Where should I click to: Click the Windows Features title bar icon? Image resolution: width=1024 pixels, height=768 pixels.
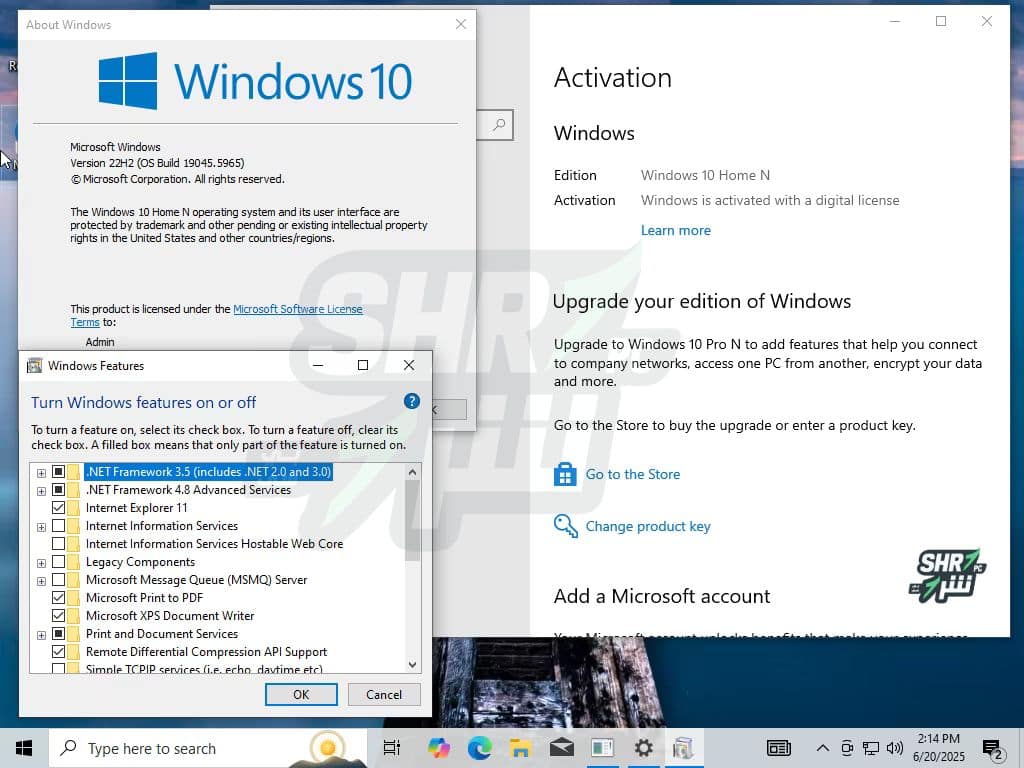point(35,365)
